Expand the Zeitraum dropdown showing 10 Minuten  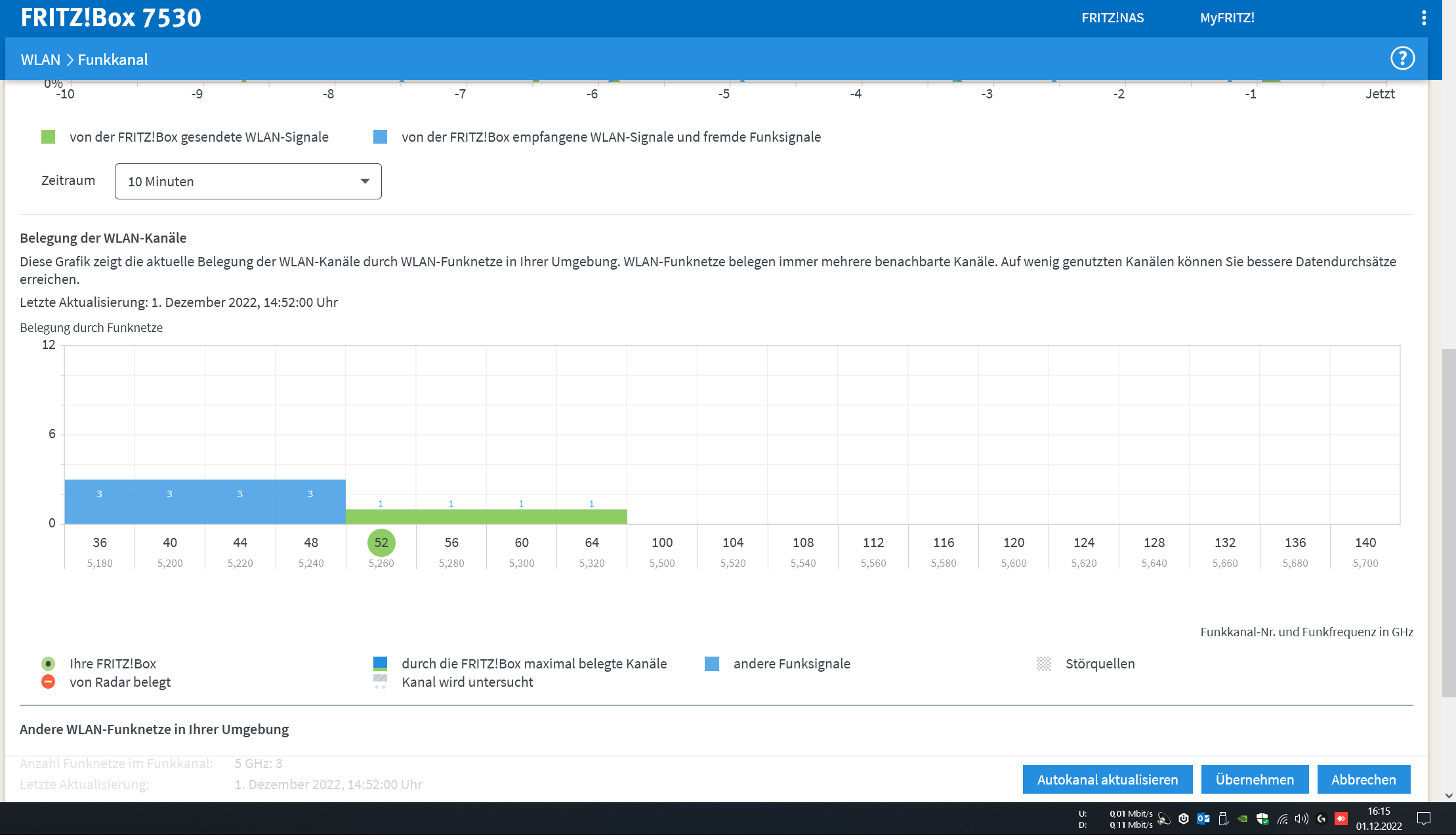coord(248,182)
